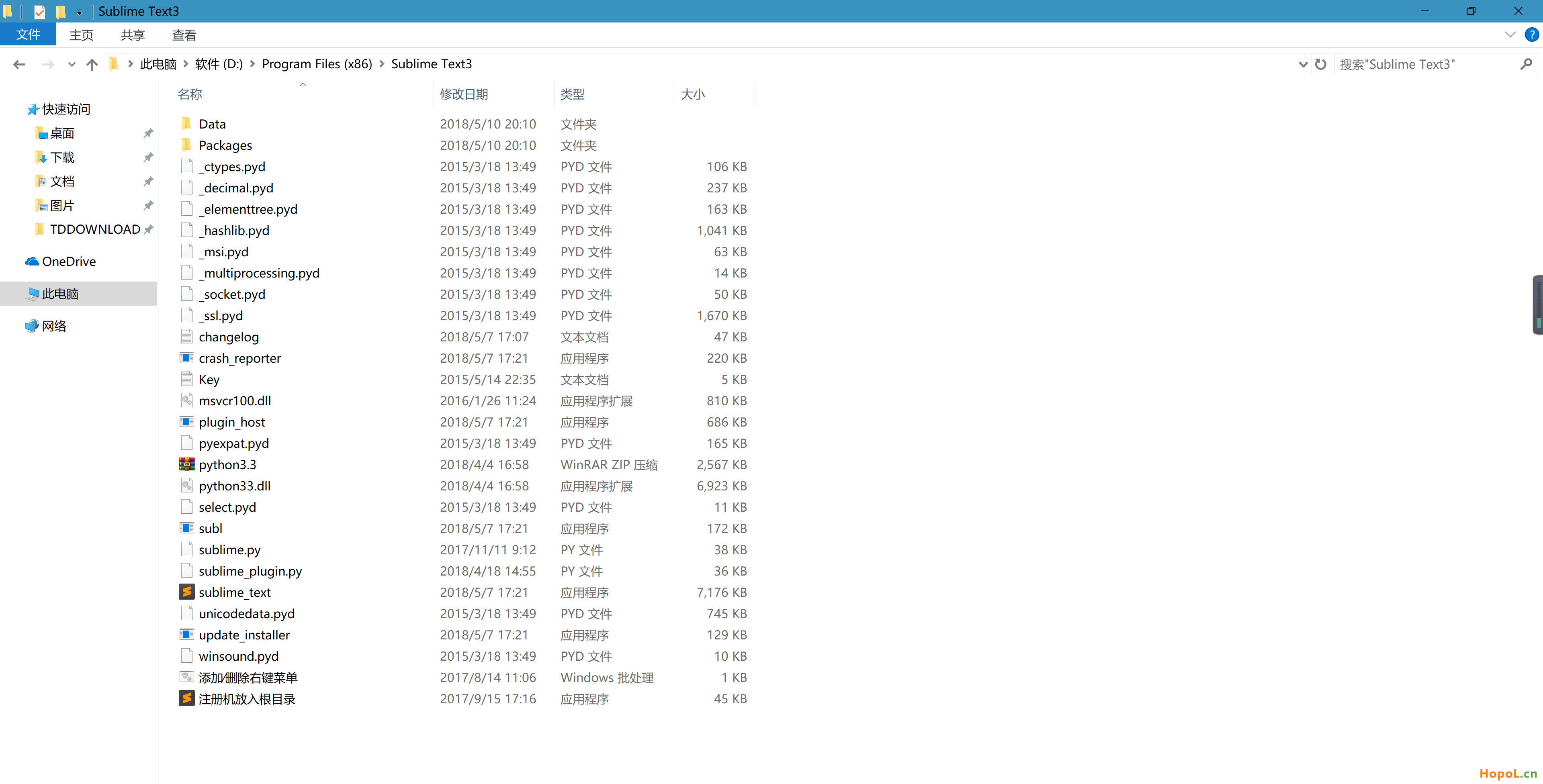
Task: Expand the chevron after Program Files (x86)
Action: click(x=382, y=64)
